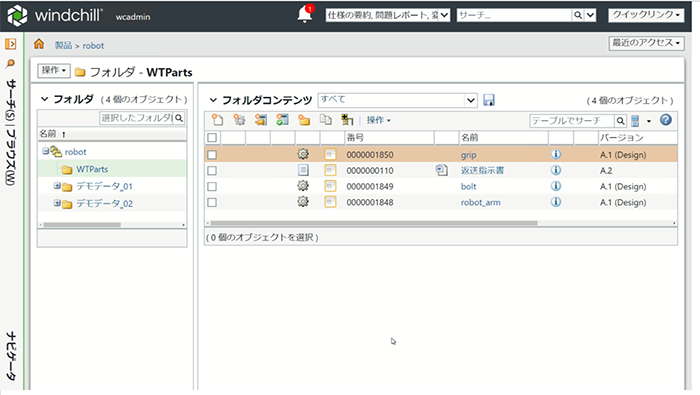Open the info page for robot_arm

click(x=556, y=202)
